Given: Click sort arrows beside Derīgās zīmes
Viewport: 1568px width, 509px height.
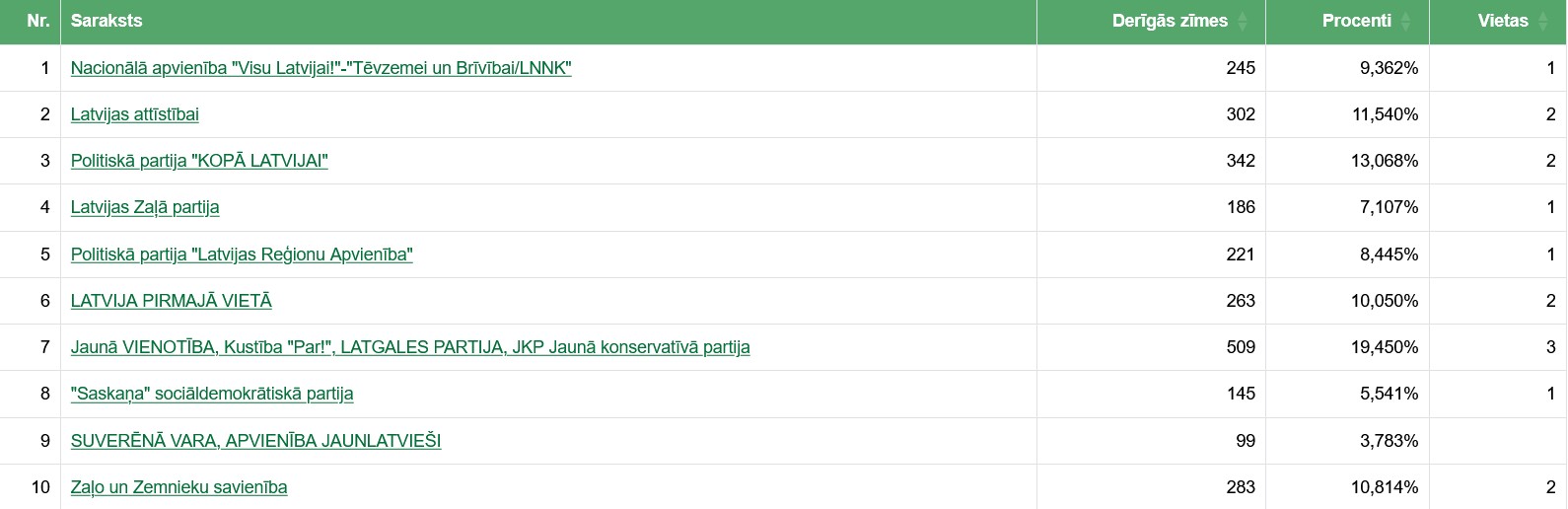Looking at the screenshot, I should [1243, 22].
